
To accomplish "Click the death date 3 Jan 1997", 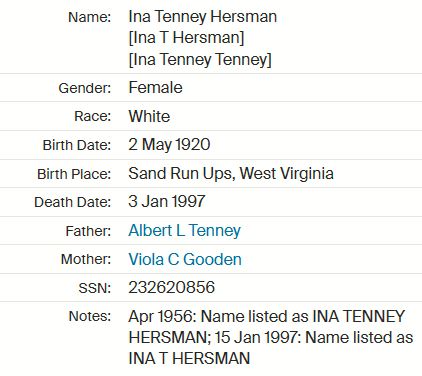I will (167, 202).
